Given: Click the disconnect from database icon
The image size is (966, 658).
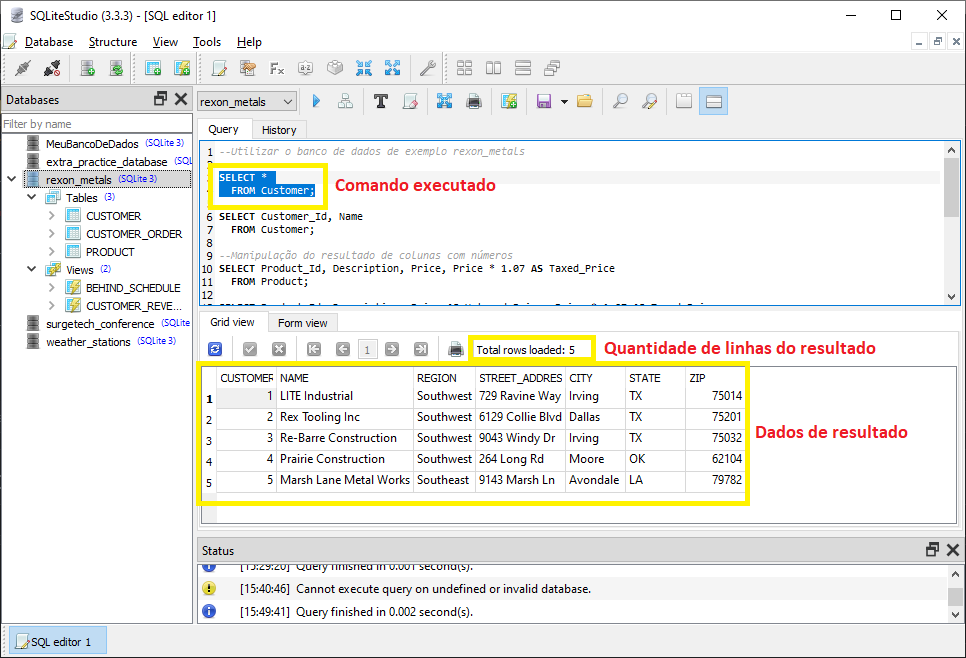Looking at the screenshot, I should pos(52,68).
